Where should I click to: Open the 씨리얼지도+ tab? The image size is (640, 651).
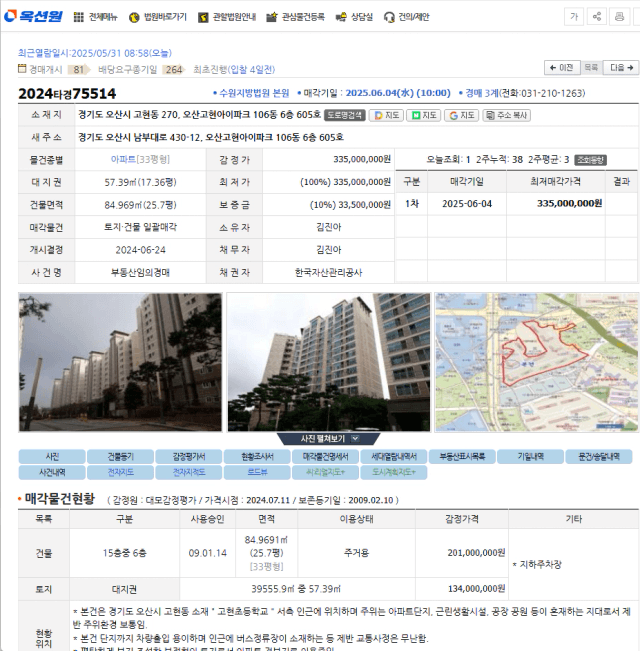click(x=325, y=472)
